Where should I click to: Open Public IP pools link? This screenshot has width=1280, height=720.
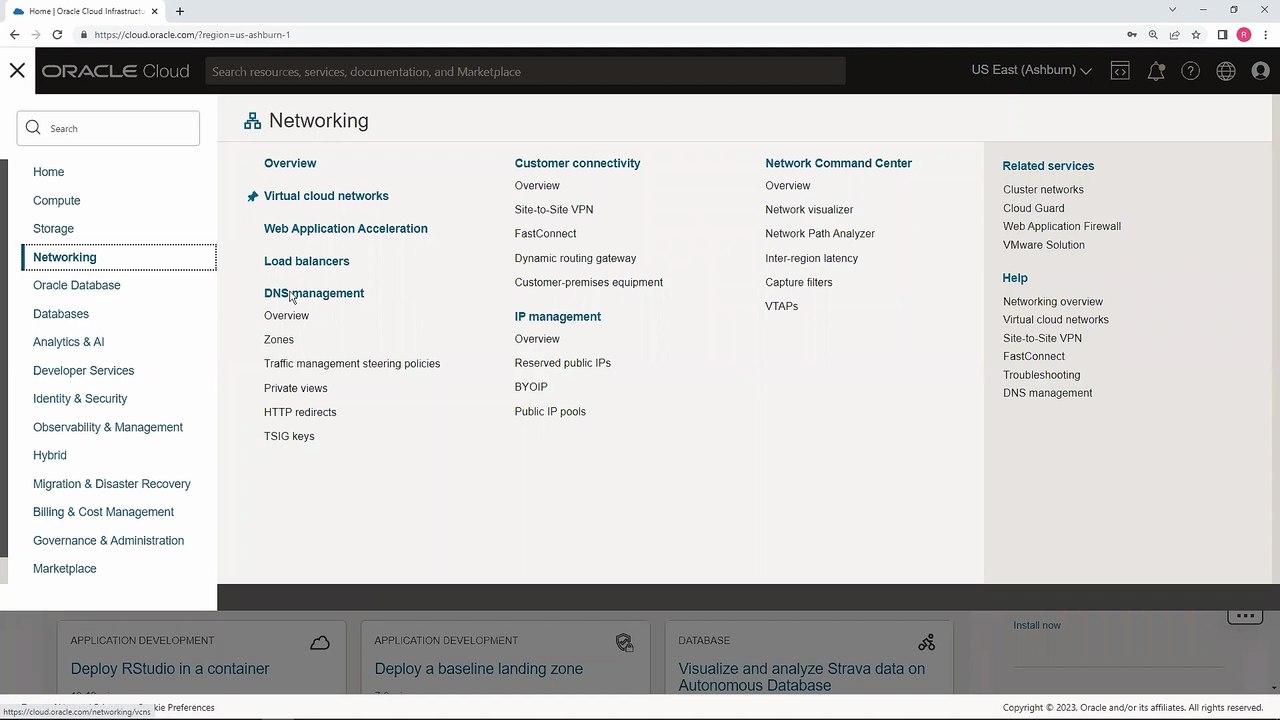[x=550, y=411]
